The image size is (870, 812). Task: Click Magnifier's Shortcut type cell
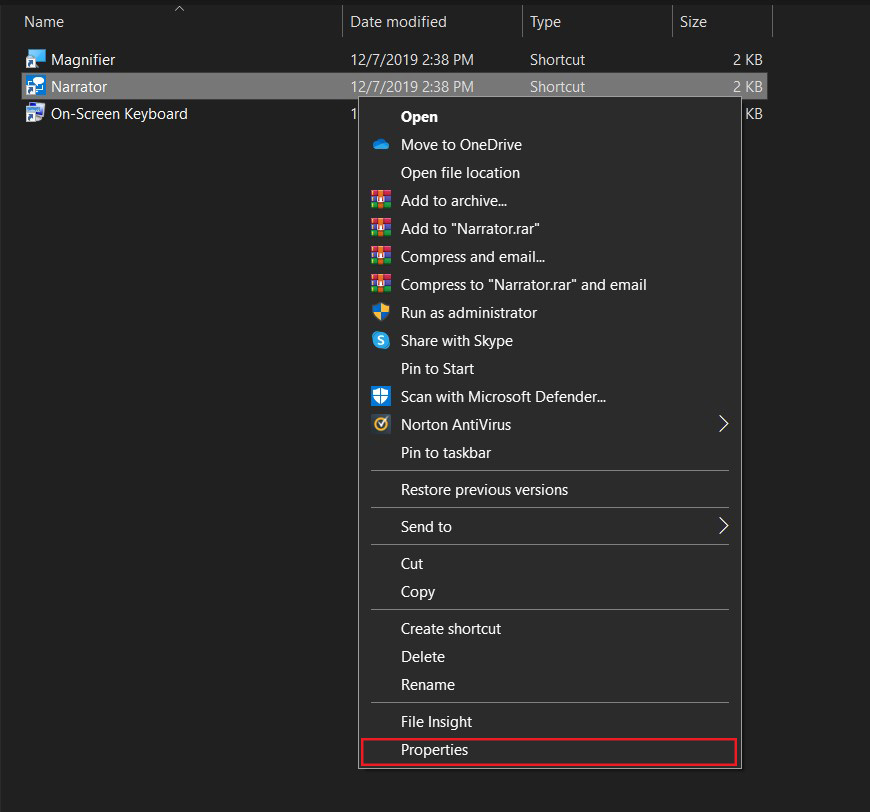pyautogui.click(x=557, y=60)
